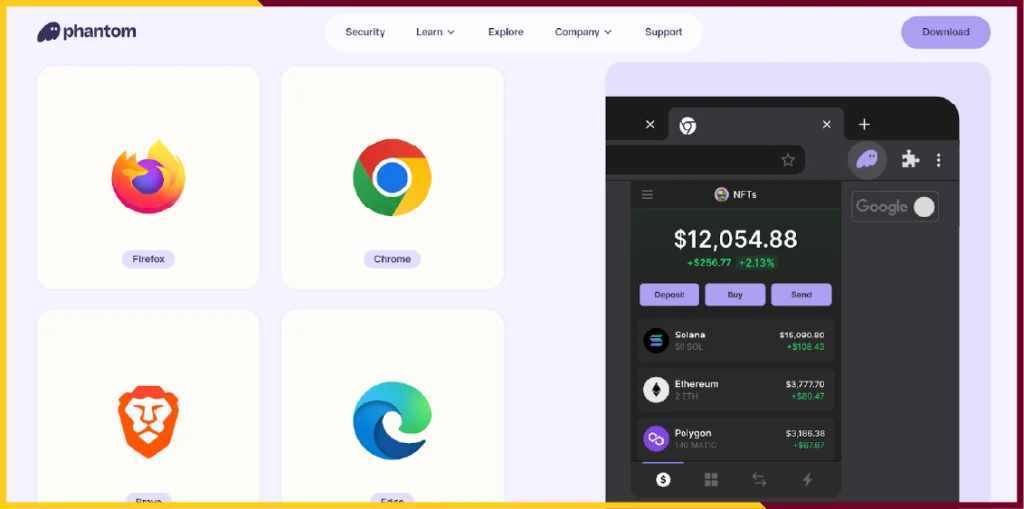Open the swap arrows tab icon
The width and height of the screenshot is (1024, 509).
coord(759,480)
